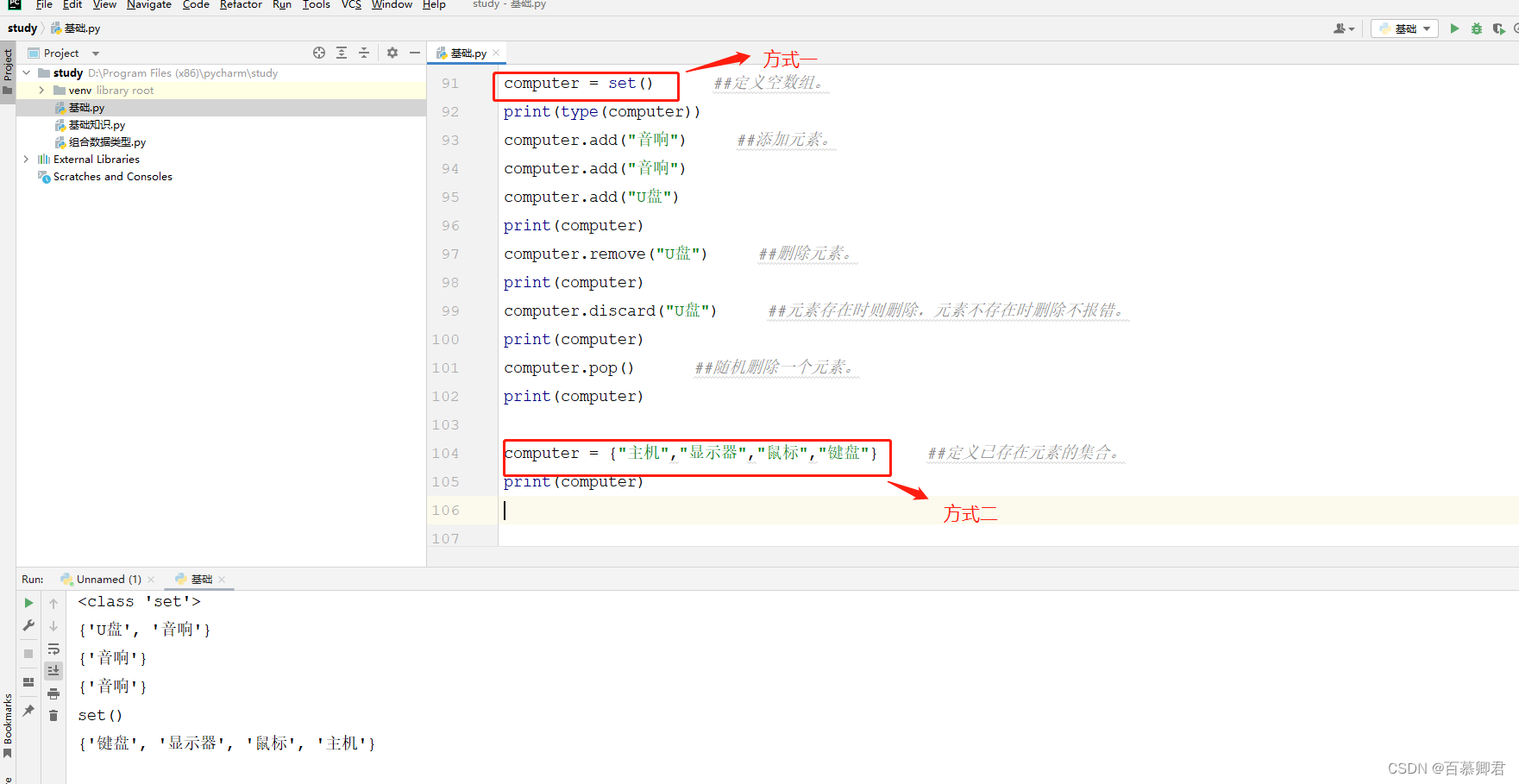Expand all items in the Project panel
1519x784 pixels.
click(342, 53)
